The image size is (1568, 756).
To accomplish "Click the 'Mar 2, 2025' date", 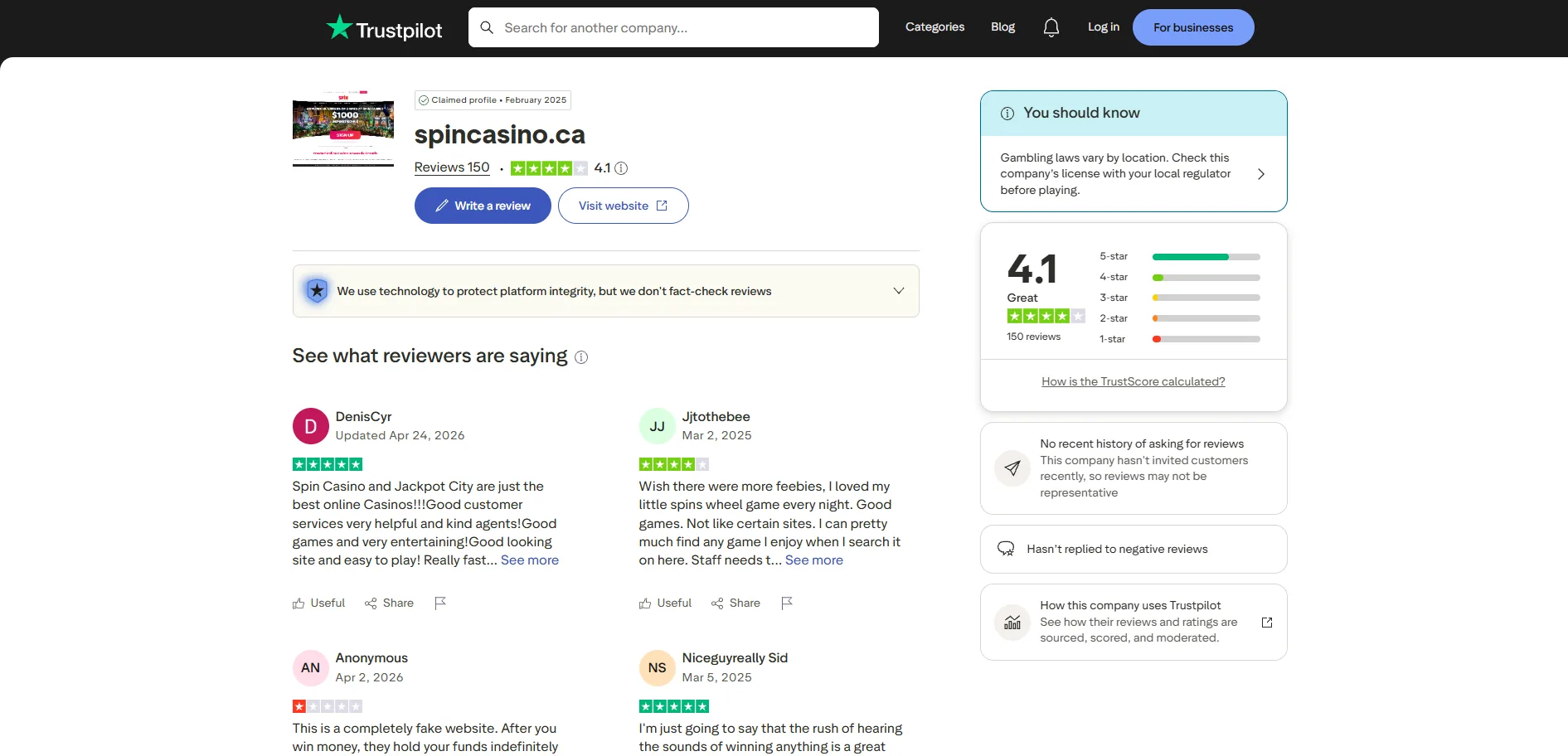I will click(716, 436).
